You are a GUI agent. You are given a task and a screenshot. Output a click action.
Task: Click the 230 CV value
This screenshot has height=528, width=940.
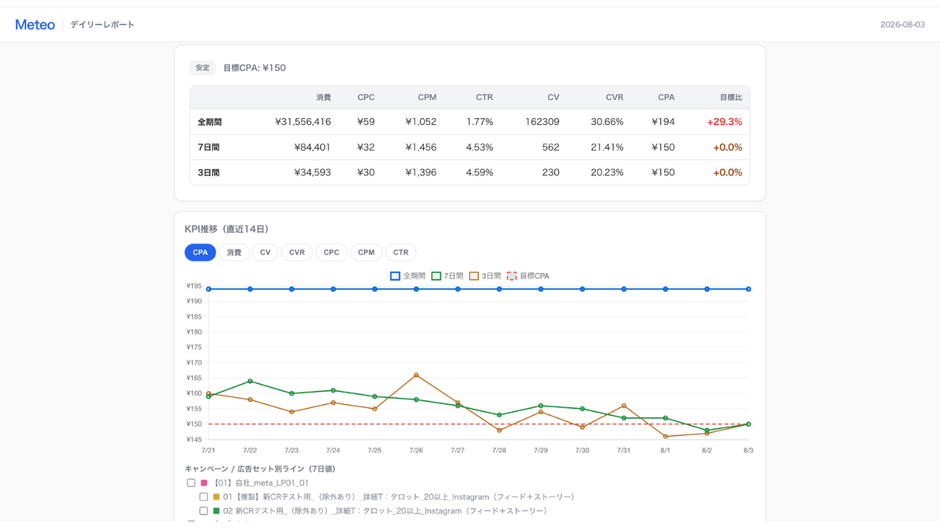point(550,172)
